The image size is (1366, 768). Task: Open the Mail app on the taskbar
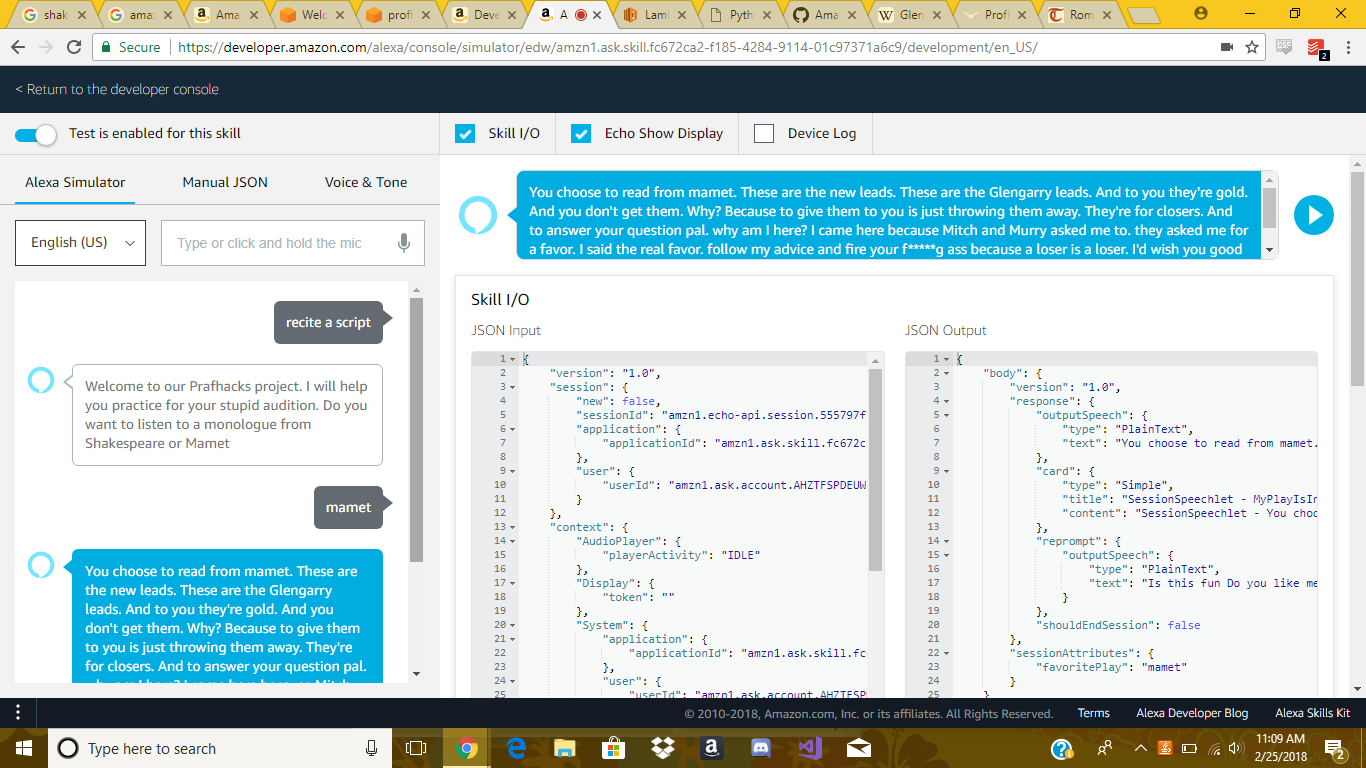858,748
